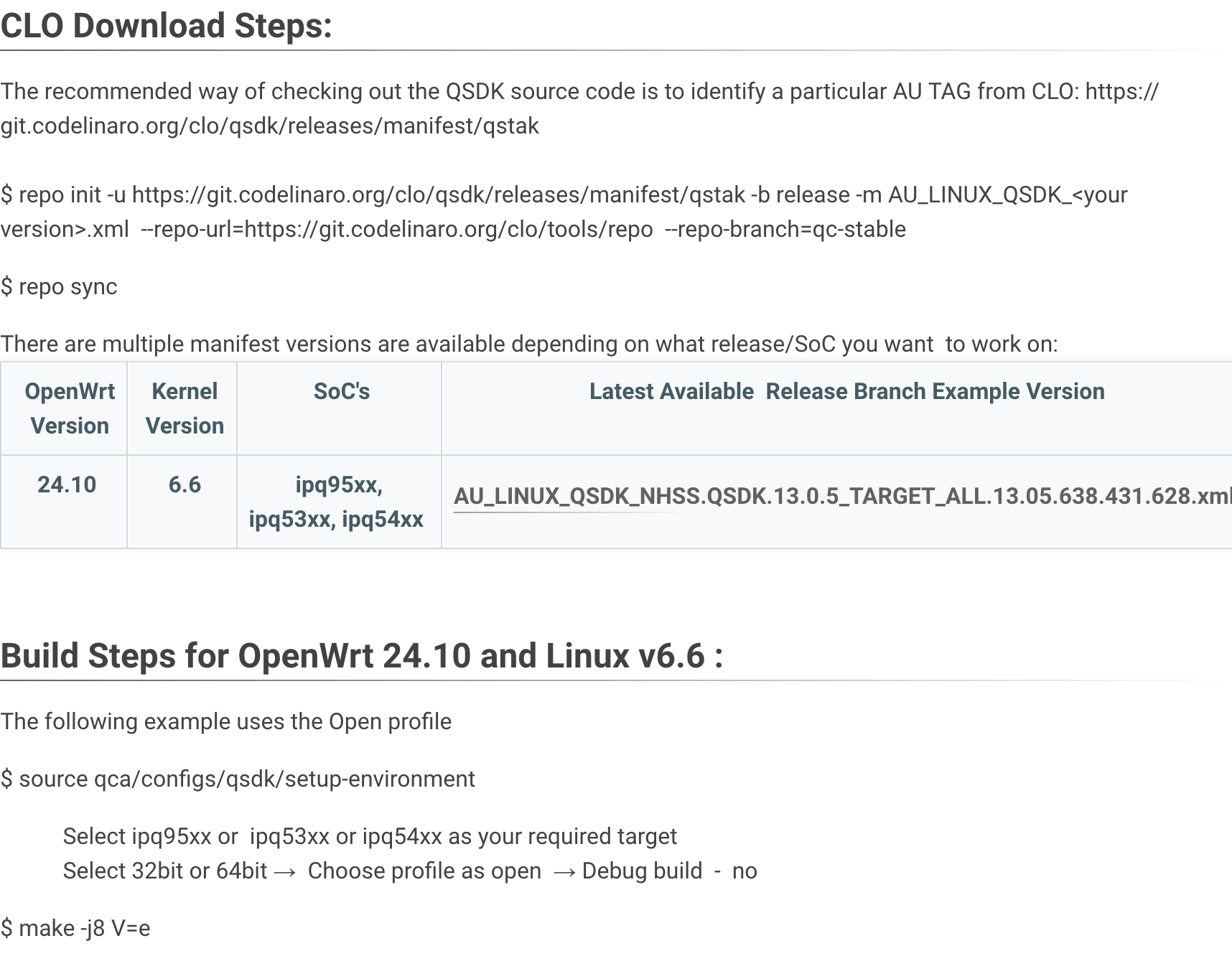Click 'The following example uses the Open profile'
Viewport: 1232px width, 956px height.
click(x=225, y=721)
